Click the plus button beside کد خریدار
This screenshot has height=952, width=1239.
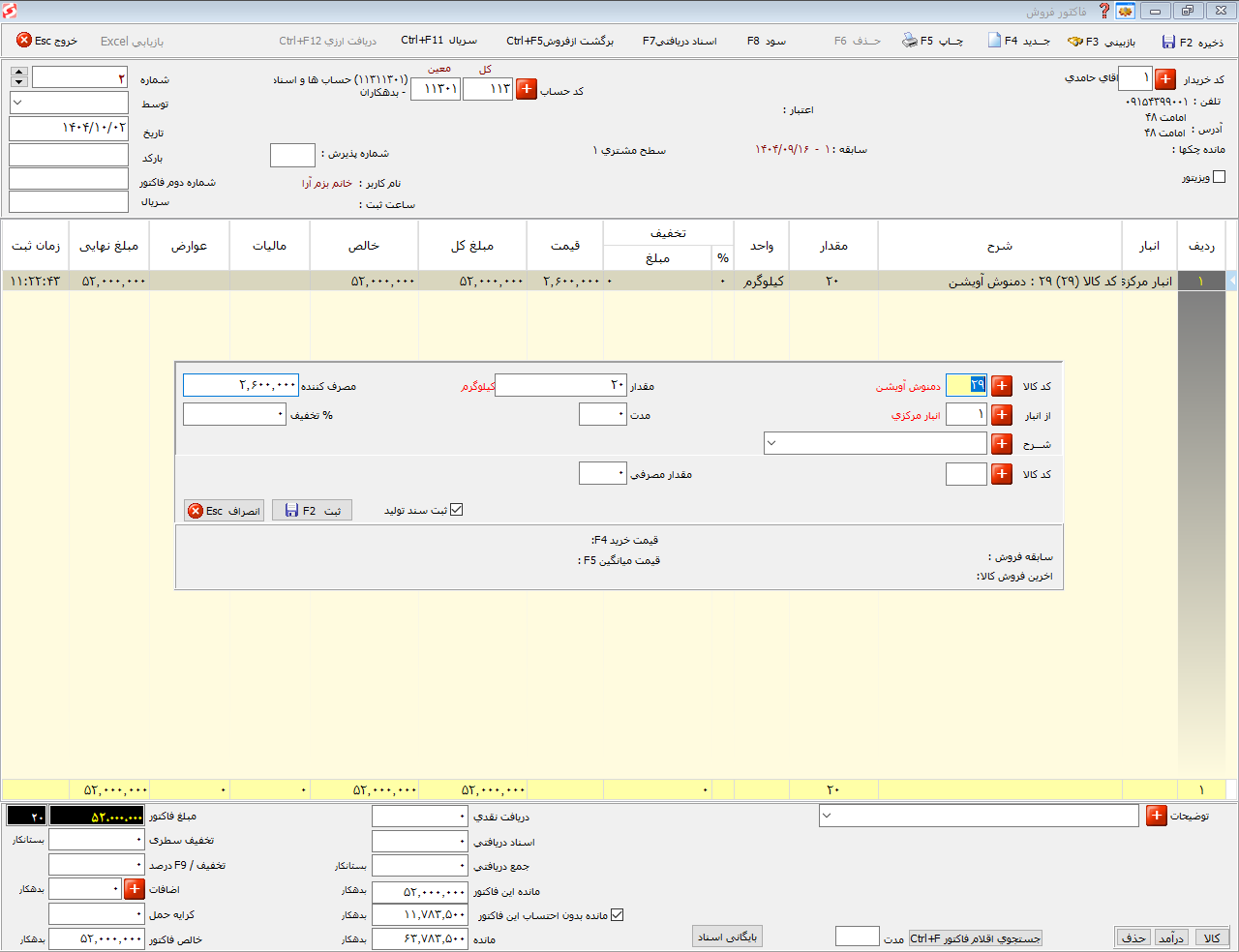pyautogui.click(x=1165, y=79)
